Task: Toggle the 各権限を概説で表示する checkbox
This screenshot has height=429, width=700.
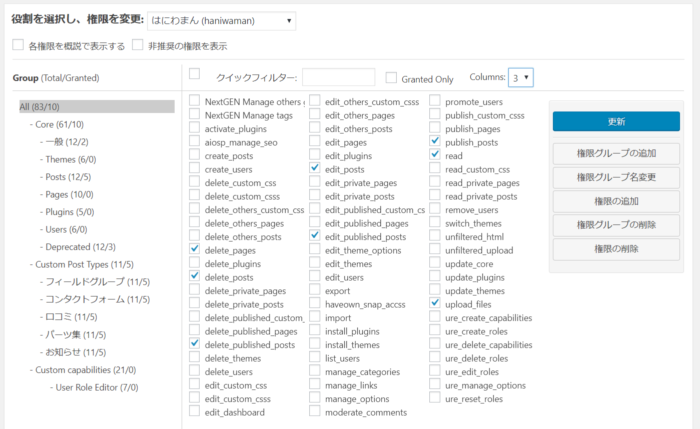Action: pos(17,45)
